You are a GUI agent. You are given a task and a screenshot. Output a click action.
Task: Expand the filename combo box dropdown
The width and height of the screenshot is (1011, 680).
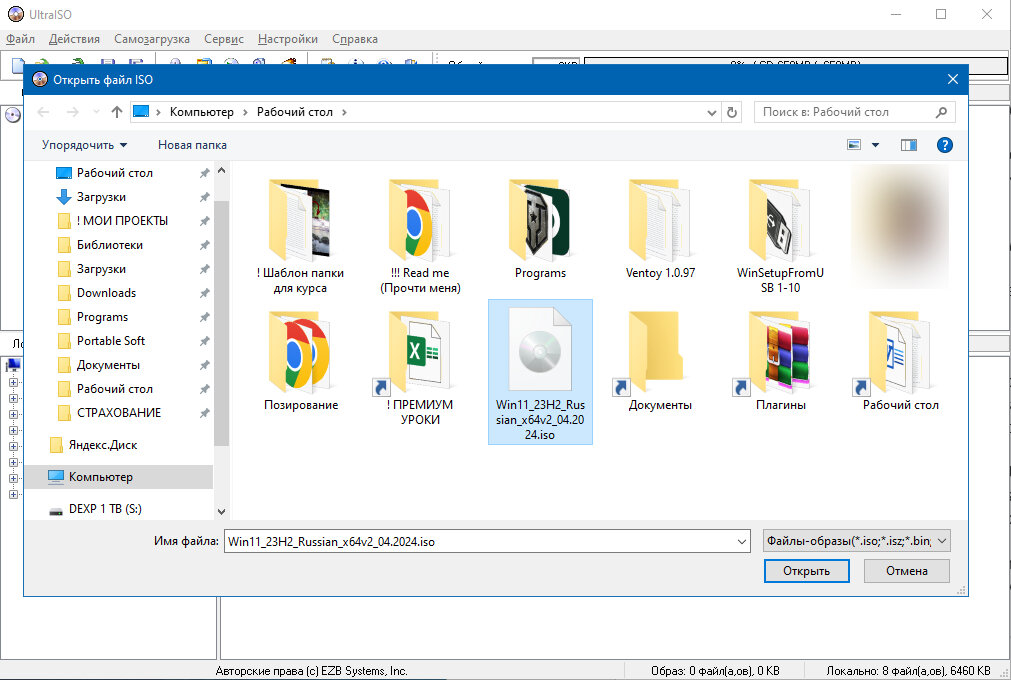(x=741, y=540)
